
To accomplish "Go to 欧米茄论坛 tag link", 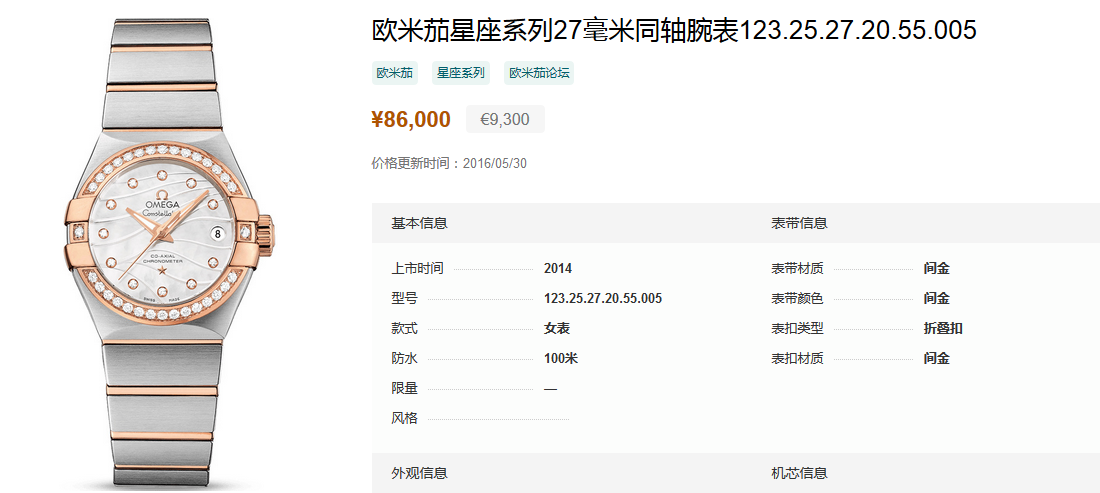I will (x=539, y=73).
